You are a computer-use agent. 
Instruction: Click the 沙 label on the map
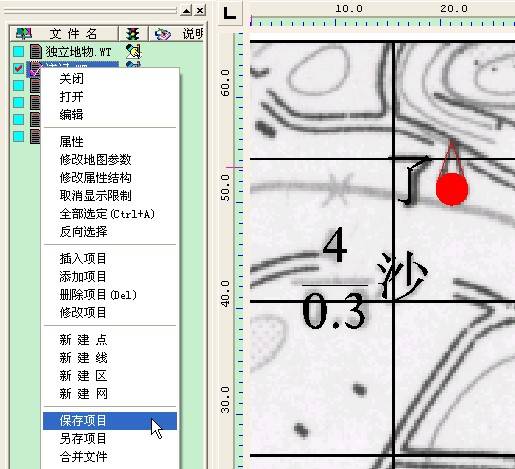(x=402, y=275)
